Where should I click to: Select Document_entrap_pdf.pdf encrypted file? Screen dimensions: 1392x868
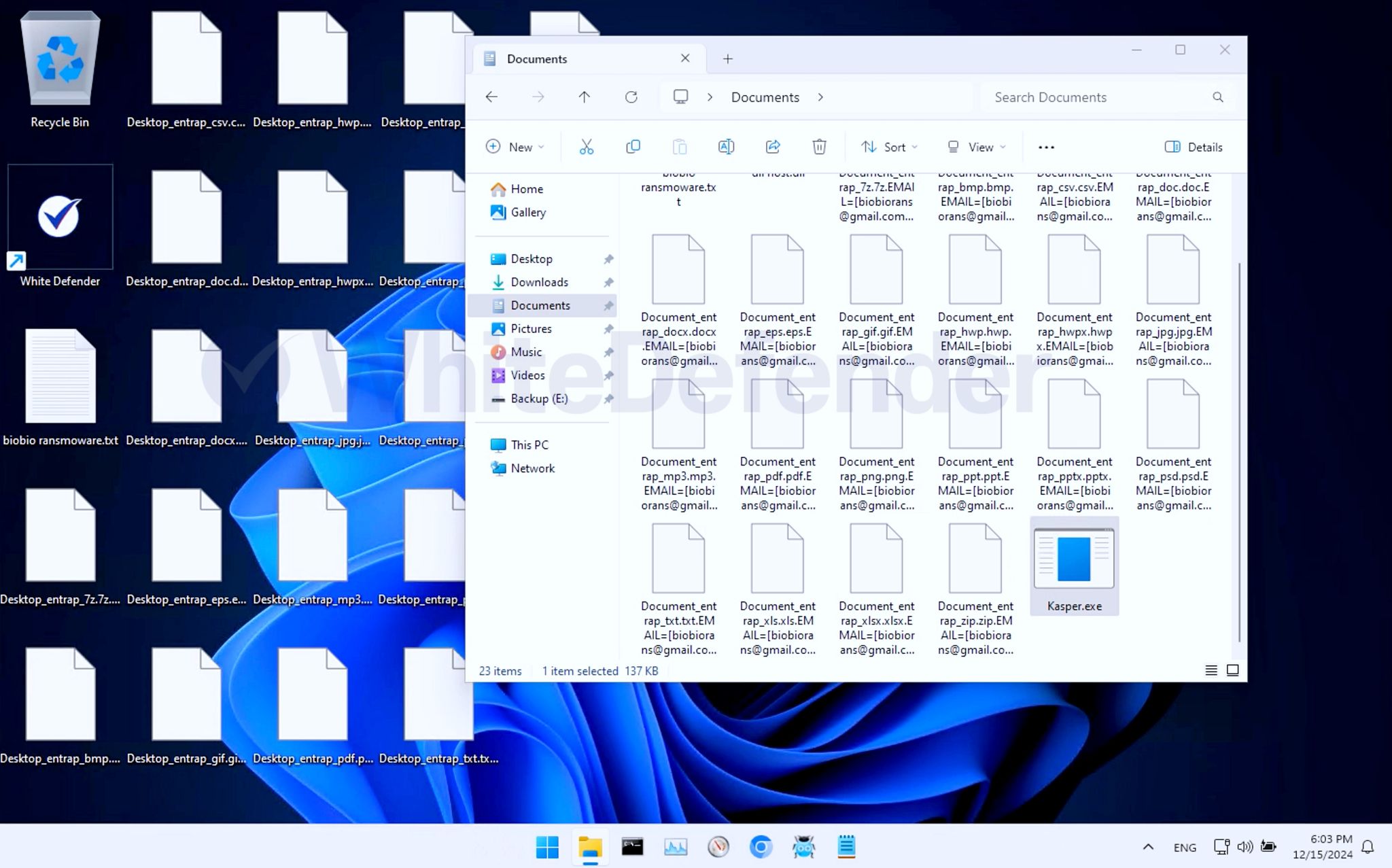[x=778, y=445]
